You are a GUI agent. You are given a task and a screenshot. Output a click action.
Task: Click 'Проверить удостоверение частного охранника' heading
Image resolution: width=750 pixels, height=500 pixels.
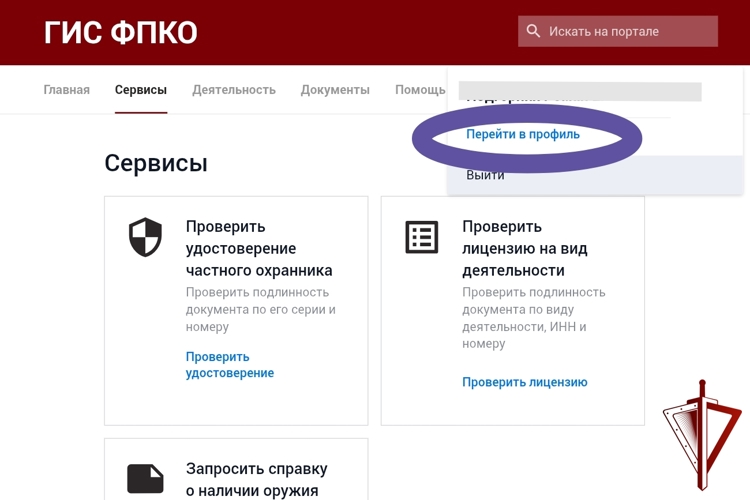click(x=259, y=248)
